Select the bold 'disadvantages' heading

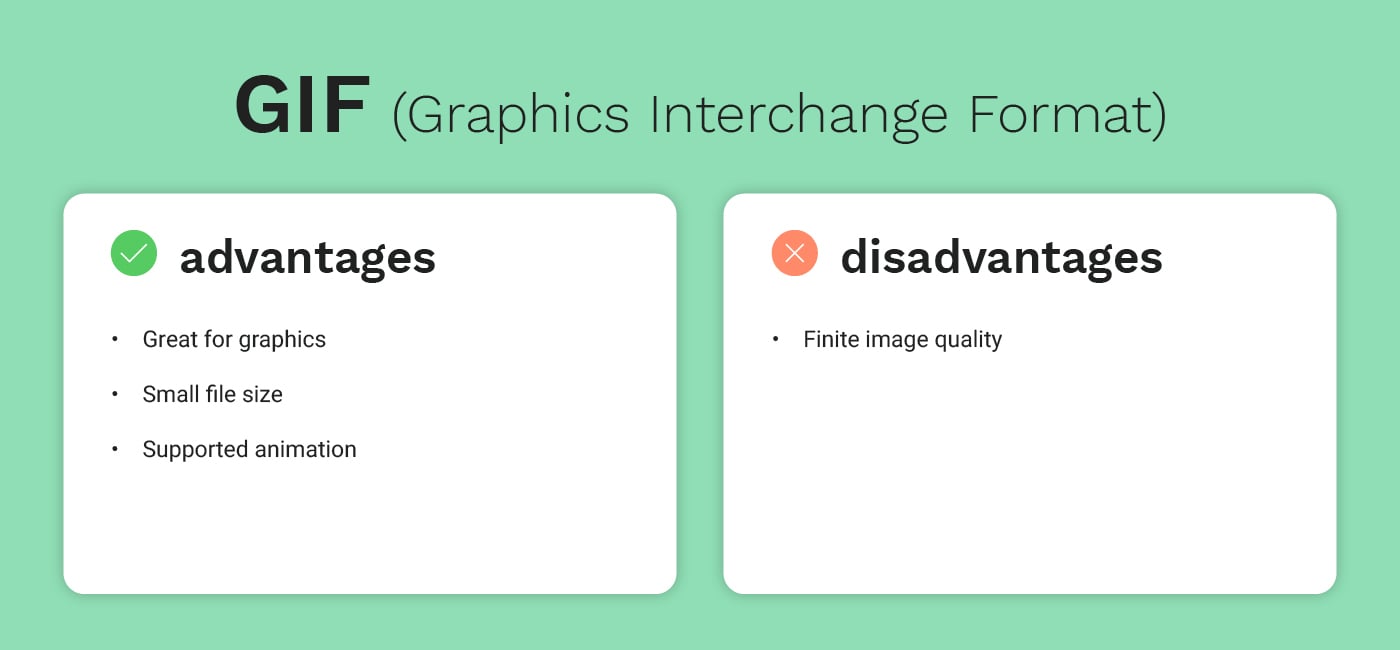[x=1001, y=256]
